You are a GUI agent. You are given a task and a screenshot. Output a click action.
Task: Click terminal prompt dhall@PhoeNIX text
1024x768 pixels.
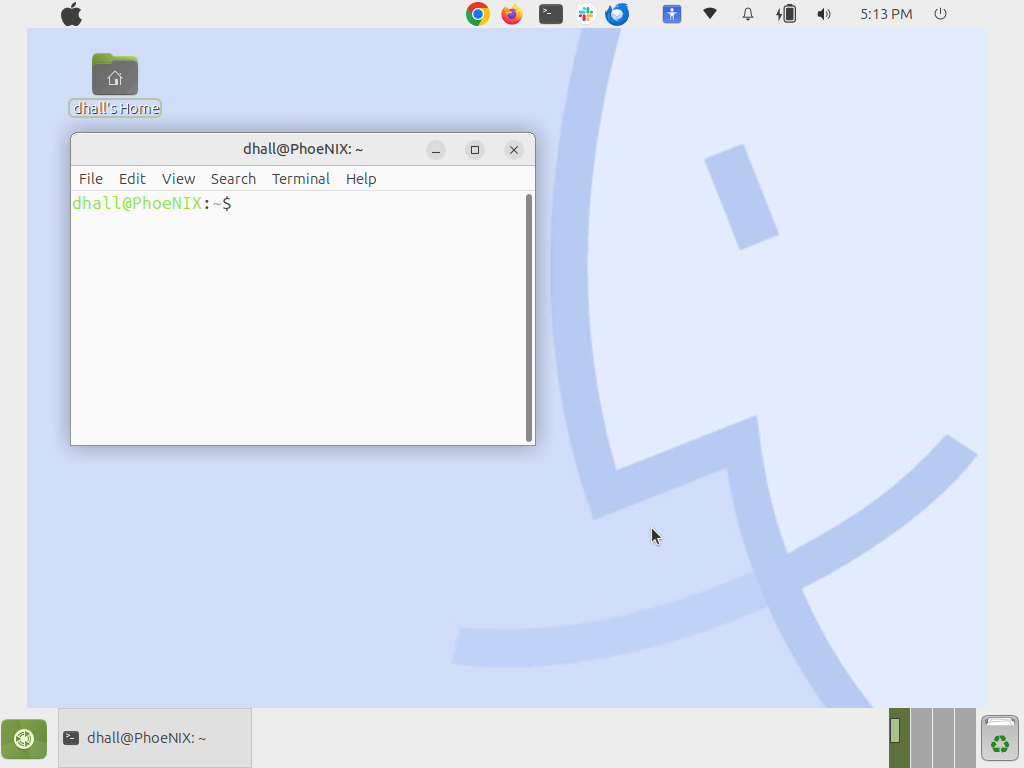[137, 203]
